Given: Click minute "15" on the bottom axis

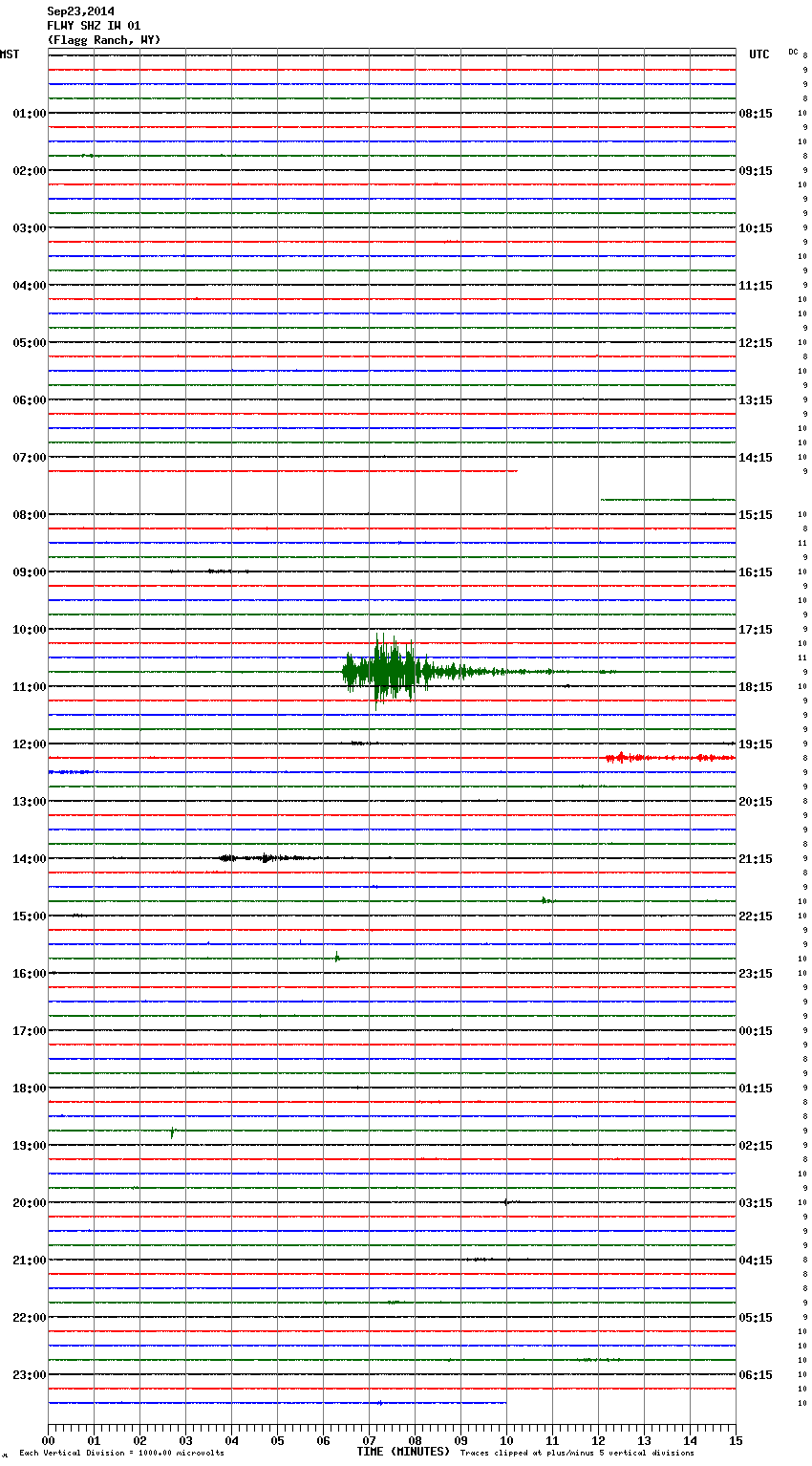Looking at the screenshot, I should 736,1440.
